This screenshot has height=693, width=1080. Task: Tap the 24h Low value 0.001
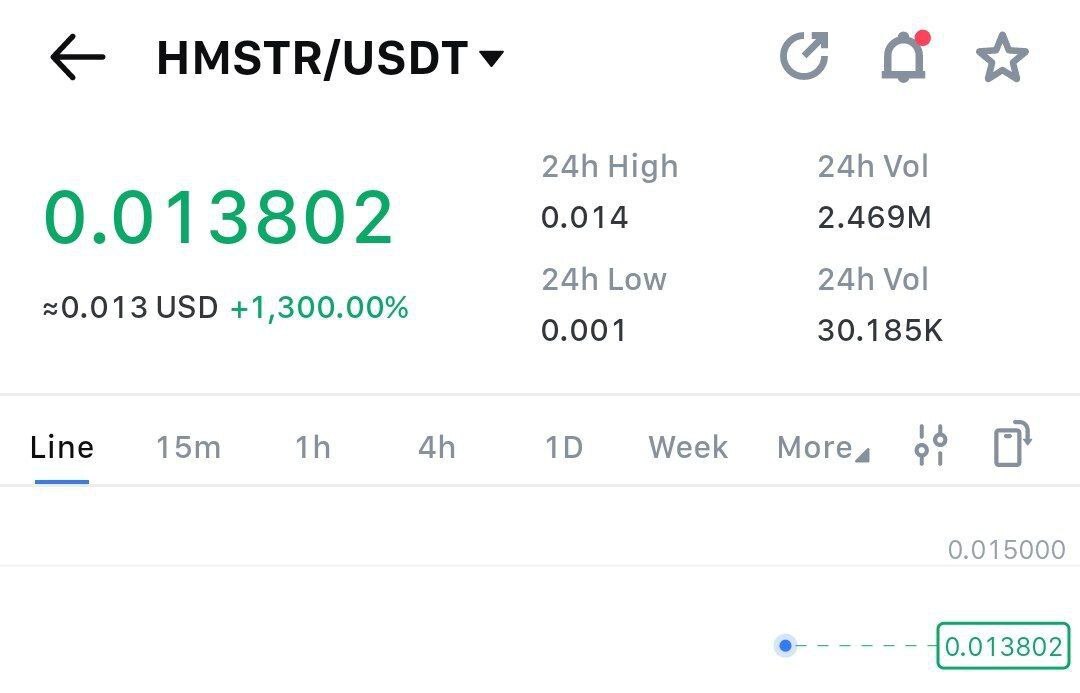pos(584,330)
